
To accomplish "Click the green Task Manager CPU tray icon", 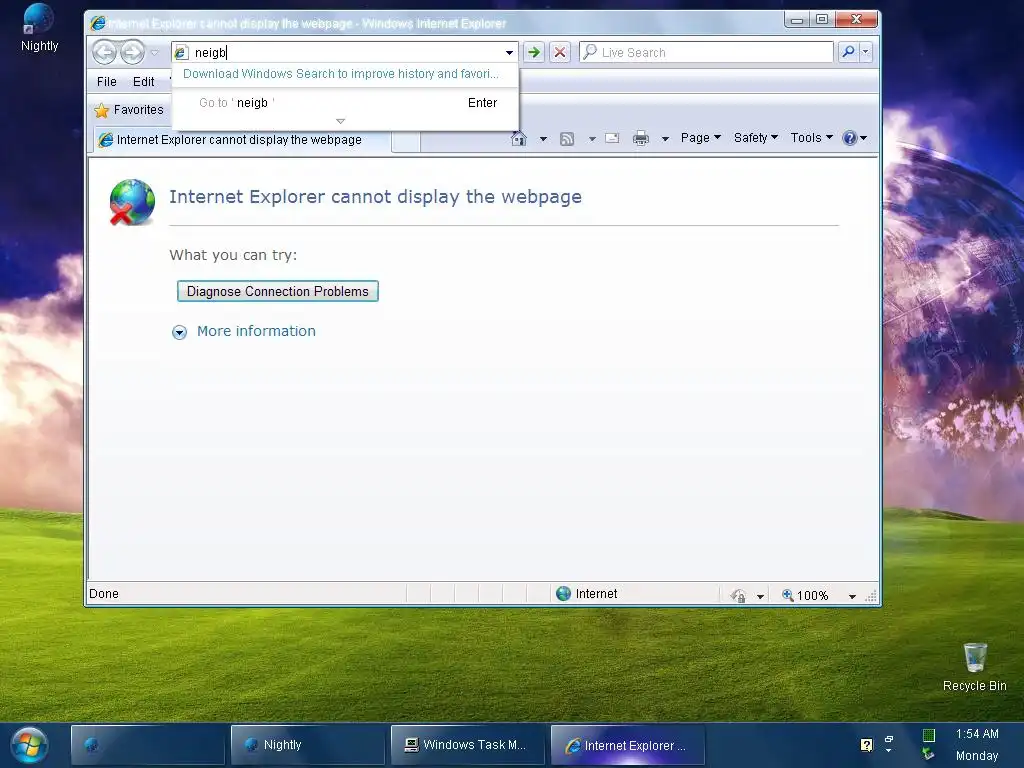I will 928,735.
